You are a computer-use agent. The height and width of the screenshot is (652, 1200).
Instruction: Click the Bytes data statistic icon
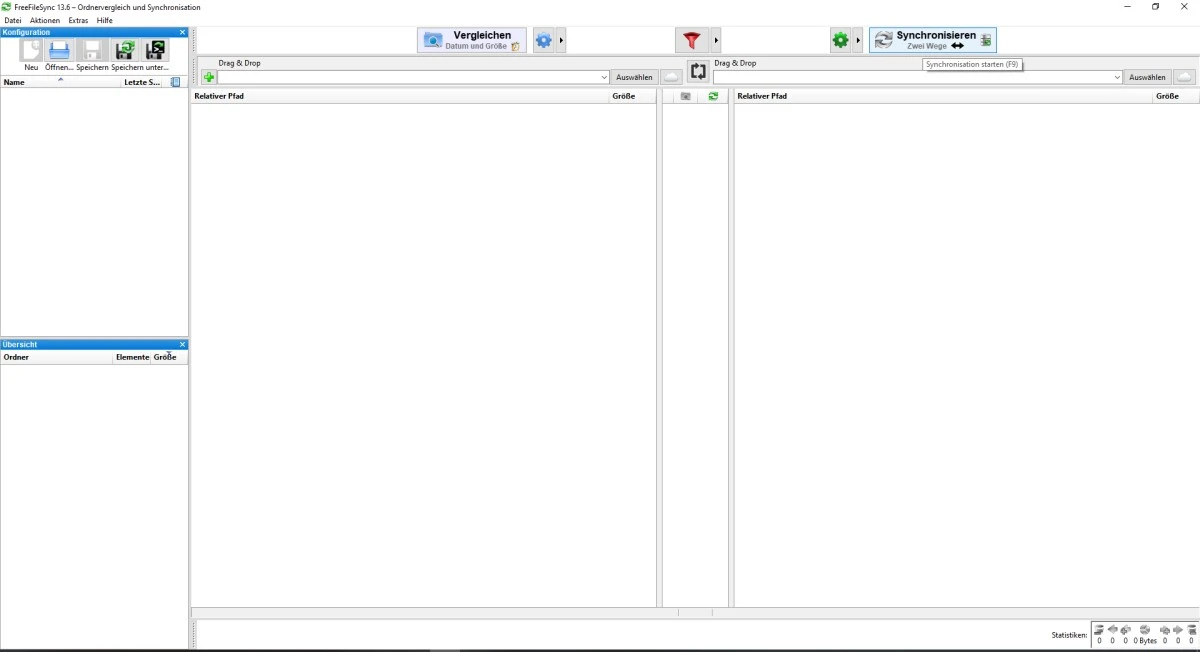[1145, 629]
